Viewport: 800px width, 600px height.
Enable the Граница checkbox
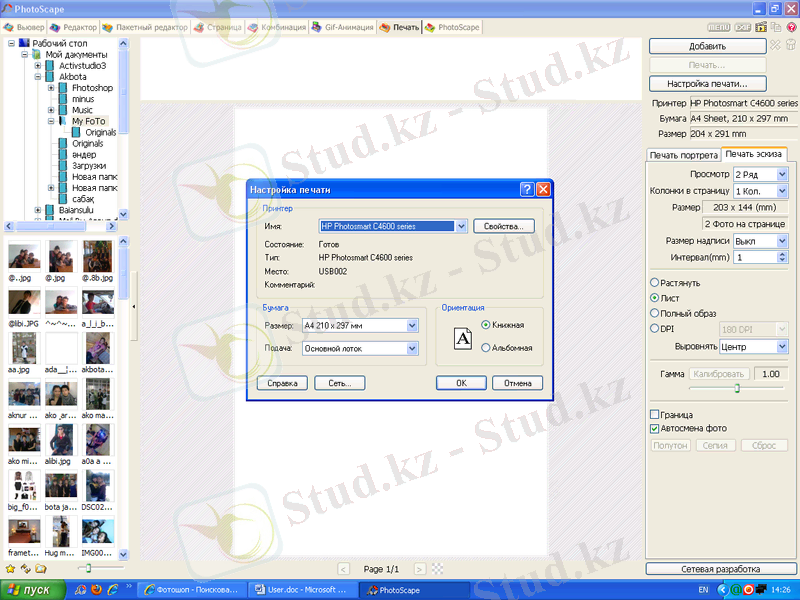pyautogui.click(x=655, y=414)
